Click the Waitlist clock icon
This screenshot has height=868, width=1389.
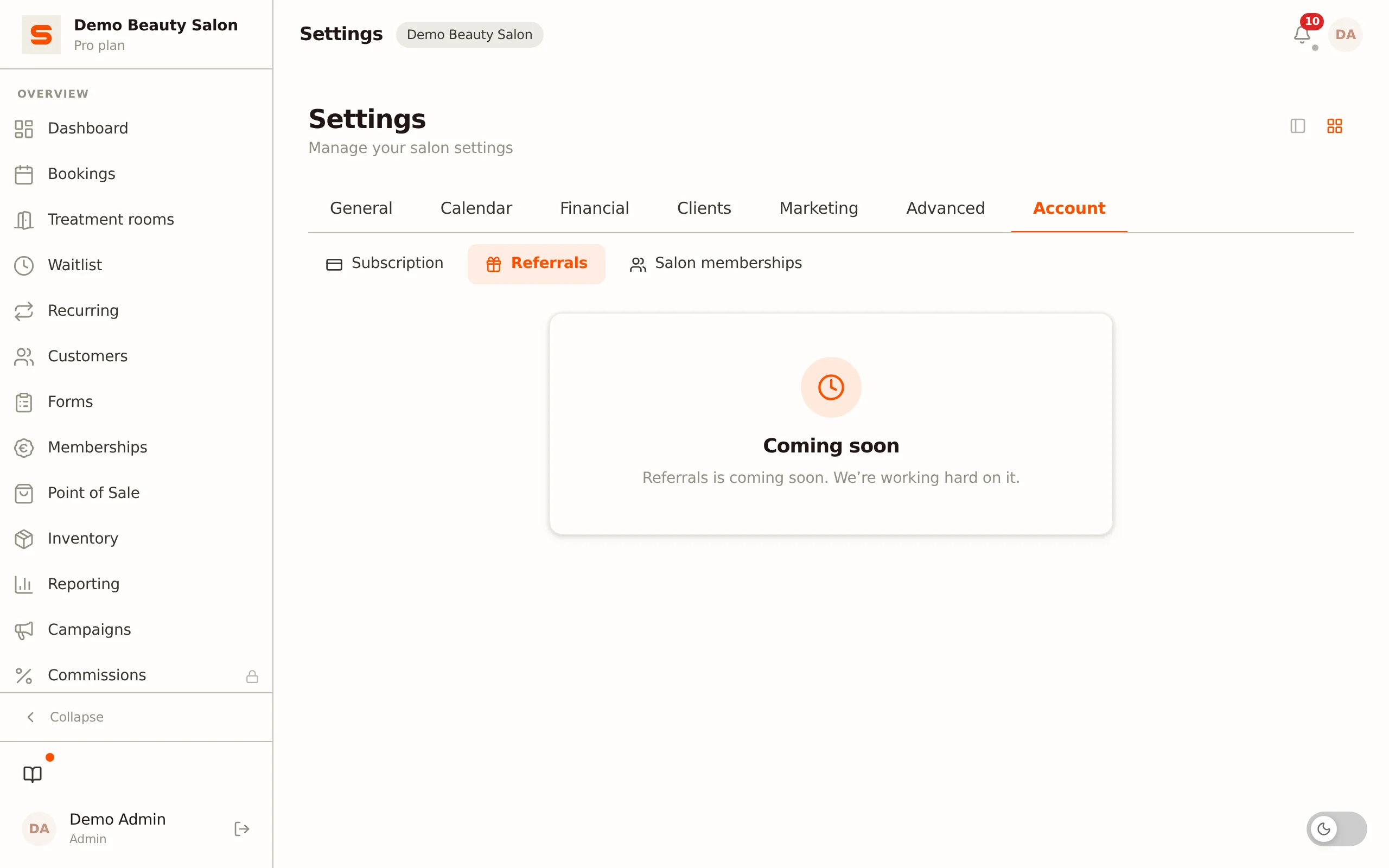coord(23,265)
